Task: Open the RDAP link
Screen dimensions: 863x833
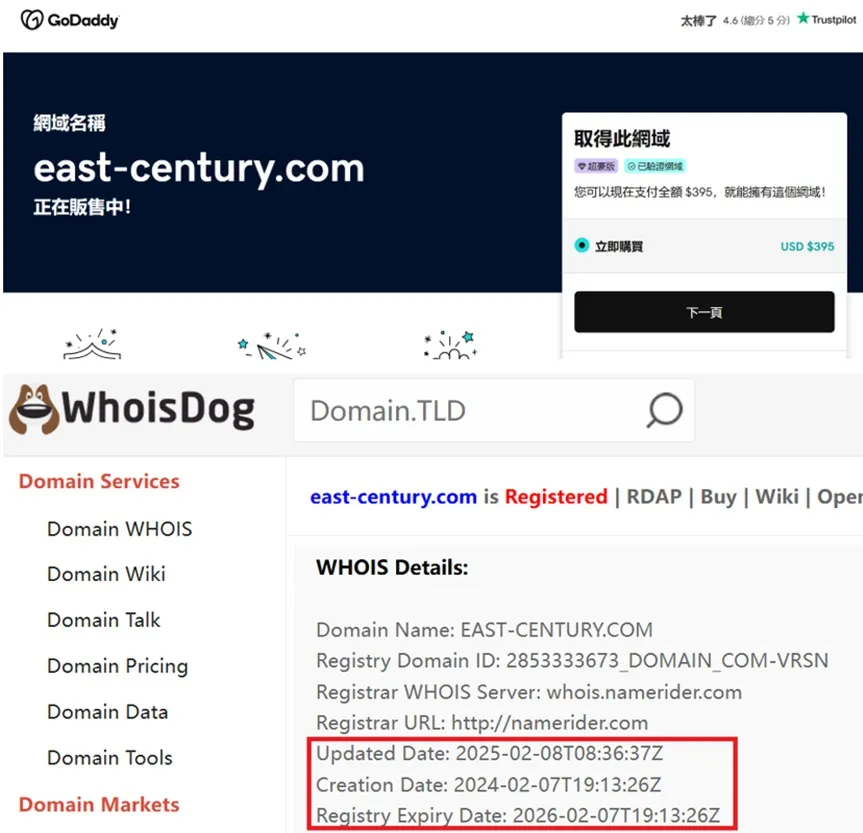Action: [x=654, y=497]
